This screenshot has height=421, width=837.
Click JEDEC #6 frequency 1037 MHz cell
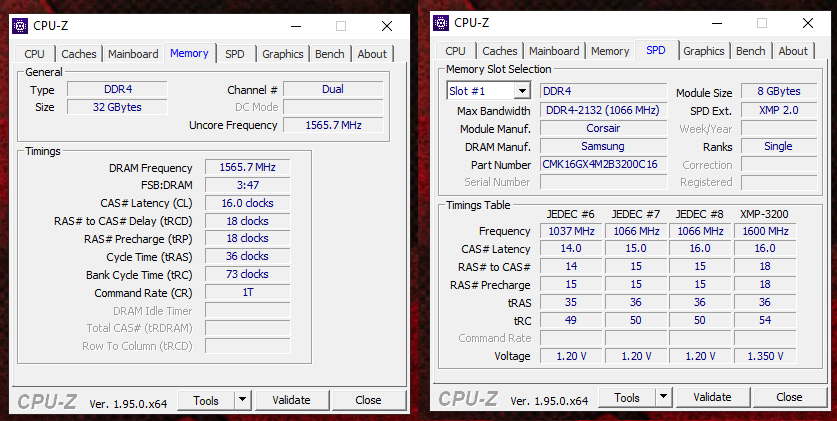point(571,231)
